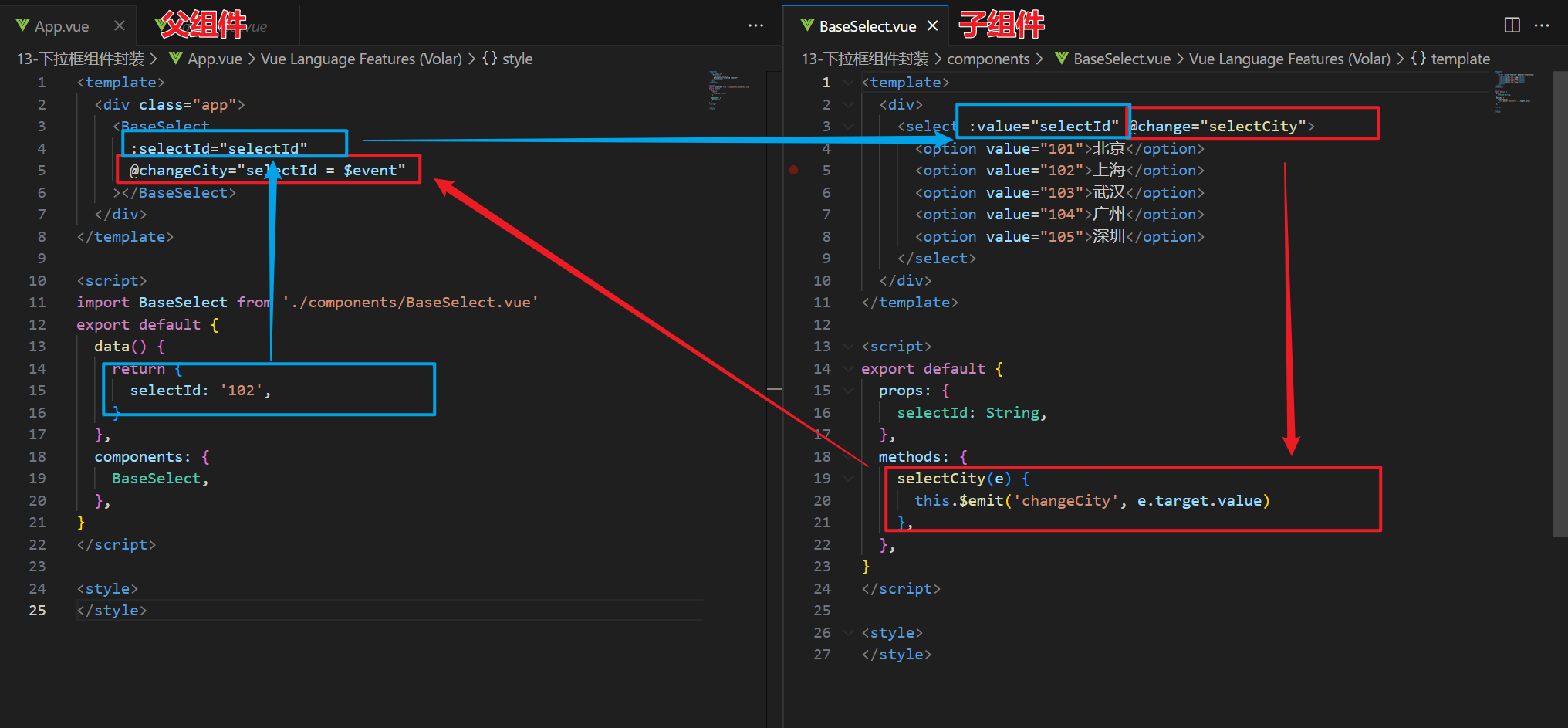Collapse the style fold on right line 26

pyautogui.click(x=848, y=632)
